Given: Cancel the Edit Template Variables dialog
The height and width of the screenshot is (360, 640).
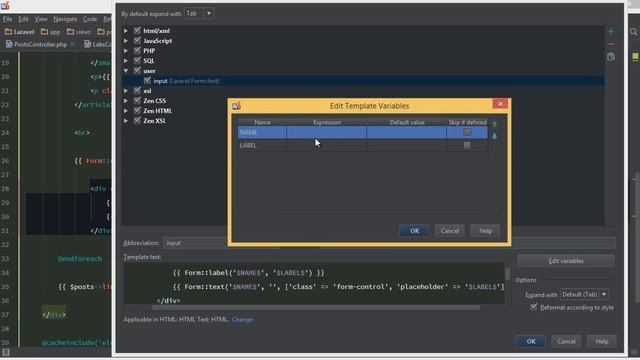Looking at the screenshot, I should pos(449,231).
